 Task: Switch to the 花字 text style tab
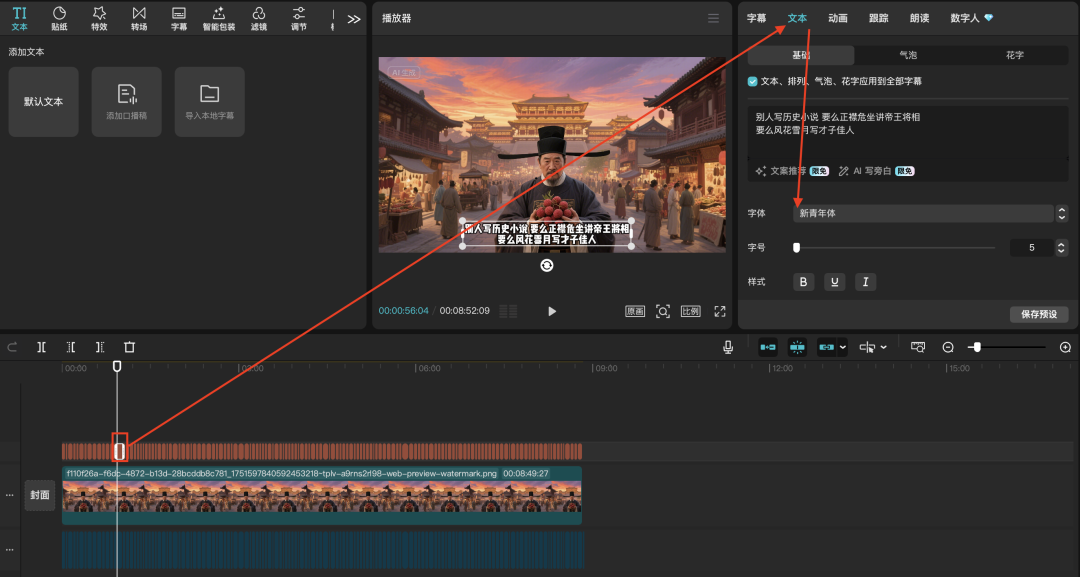tap(1014, 55)
